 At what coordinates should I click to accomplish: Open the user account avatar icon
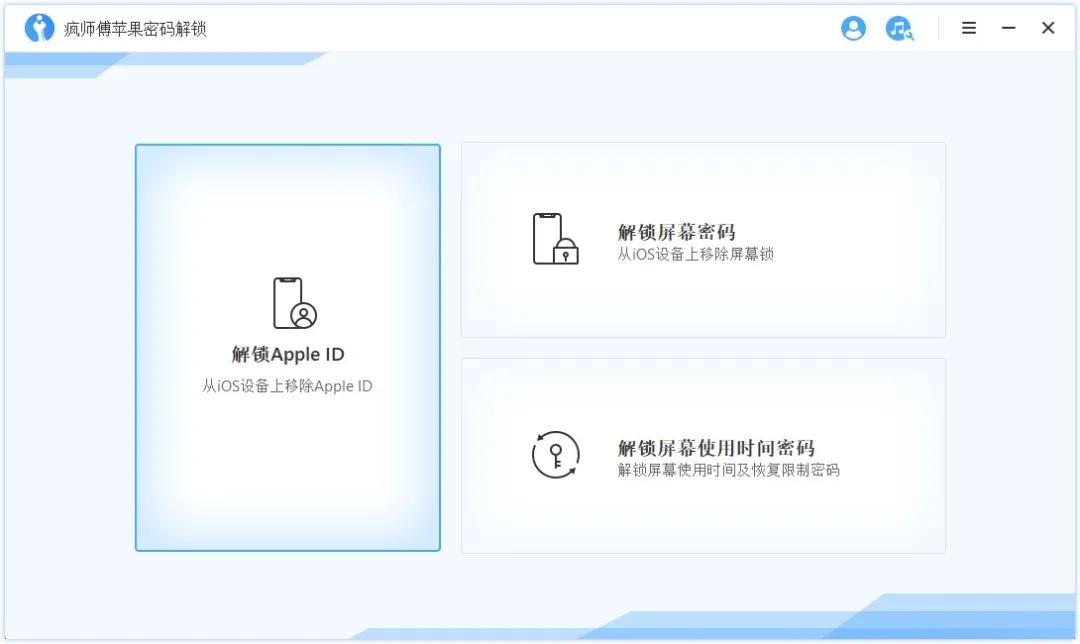(853, 28)
